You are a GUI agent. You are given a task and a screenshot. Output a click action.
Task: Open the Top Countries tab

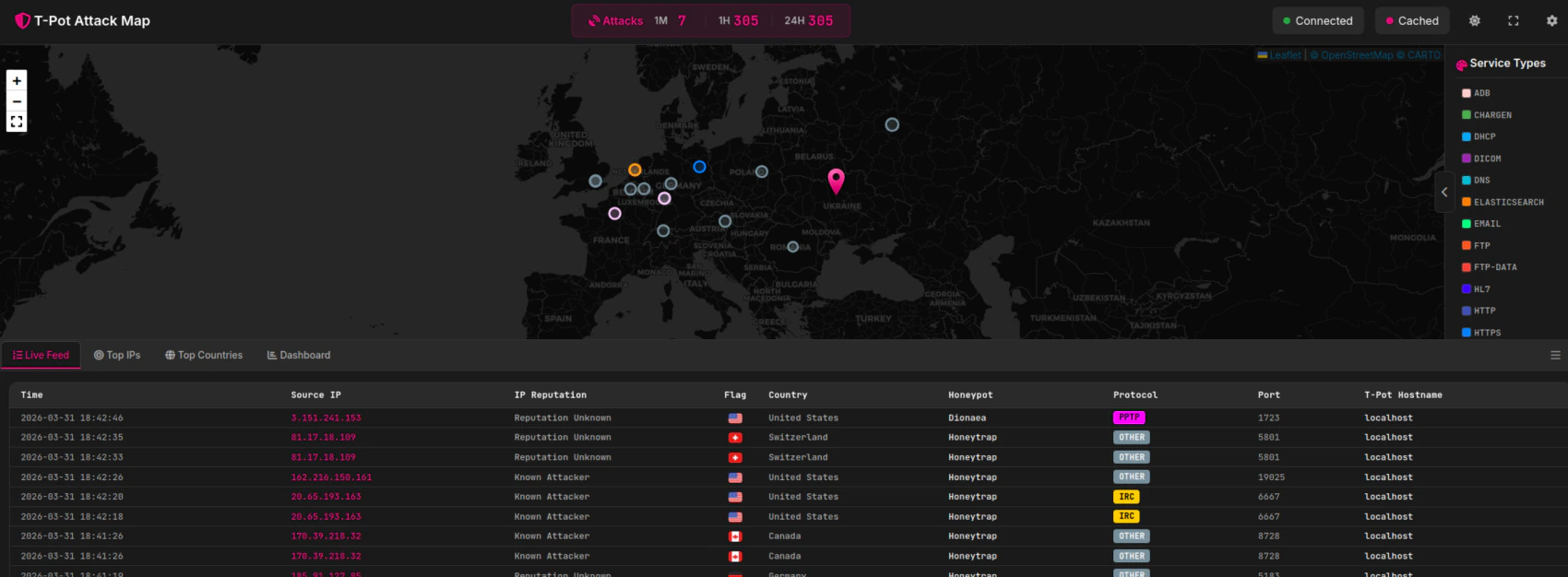(x=204, y=355)
